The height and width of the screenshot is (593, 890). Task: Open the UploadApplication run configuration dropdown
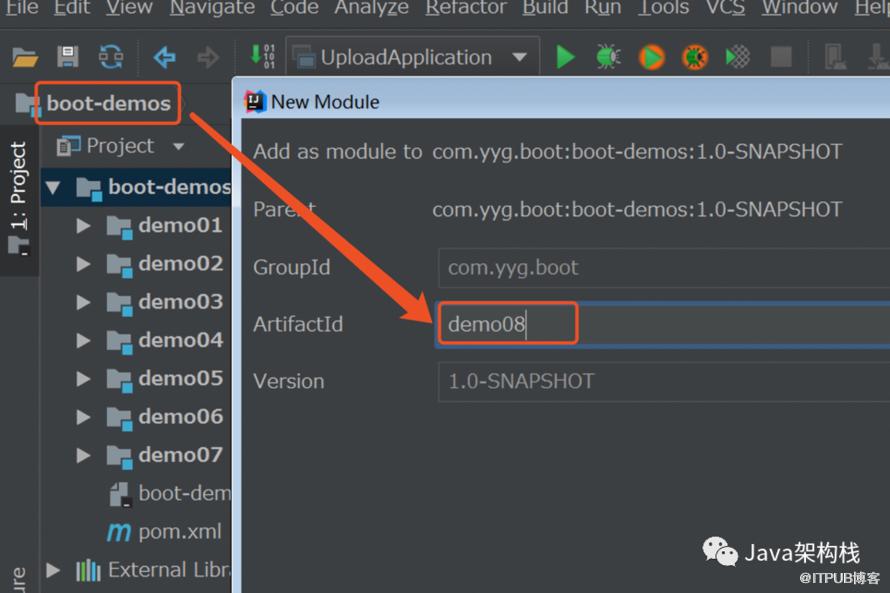pyautogui.click(x=413, y=57)
